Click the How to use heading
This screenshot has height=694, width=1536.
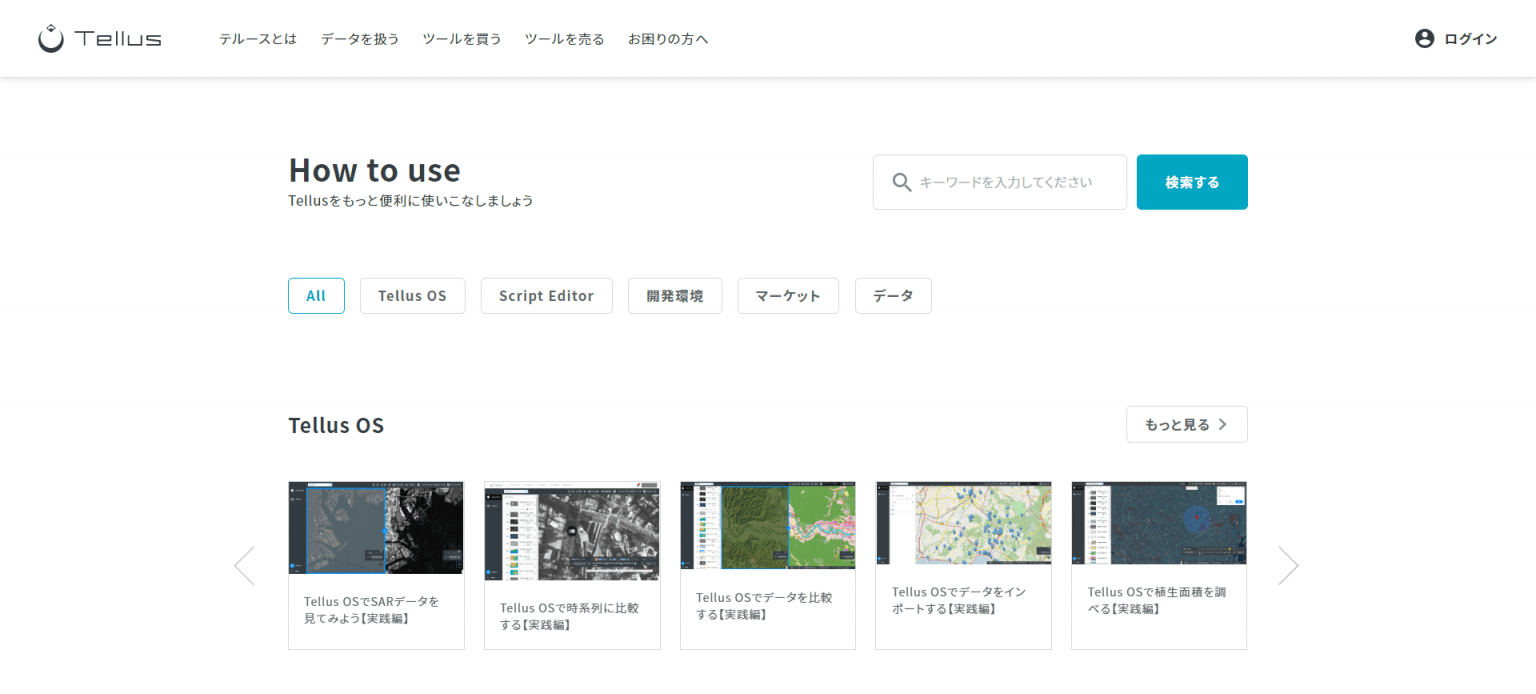[x=374, y=170]
